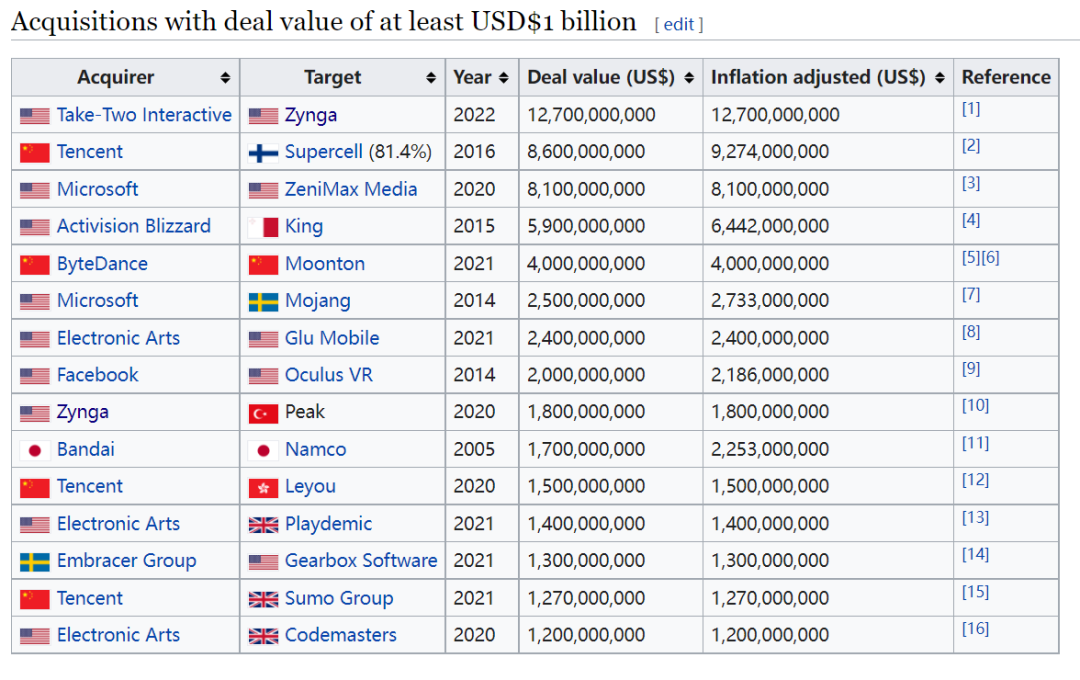The width and height of the screenshot is (1080, 680).
Task: Sort table by Target column arrows
Action: tap(430, 78)
